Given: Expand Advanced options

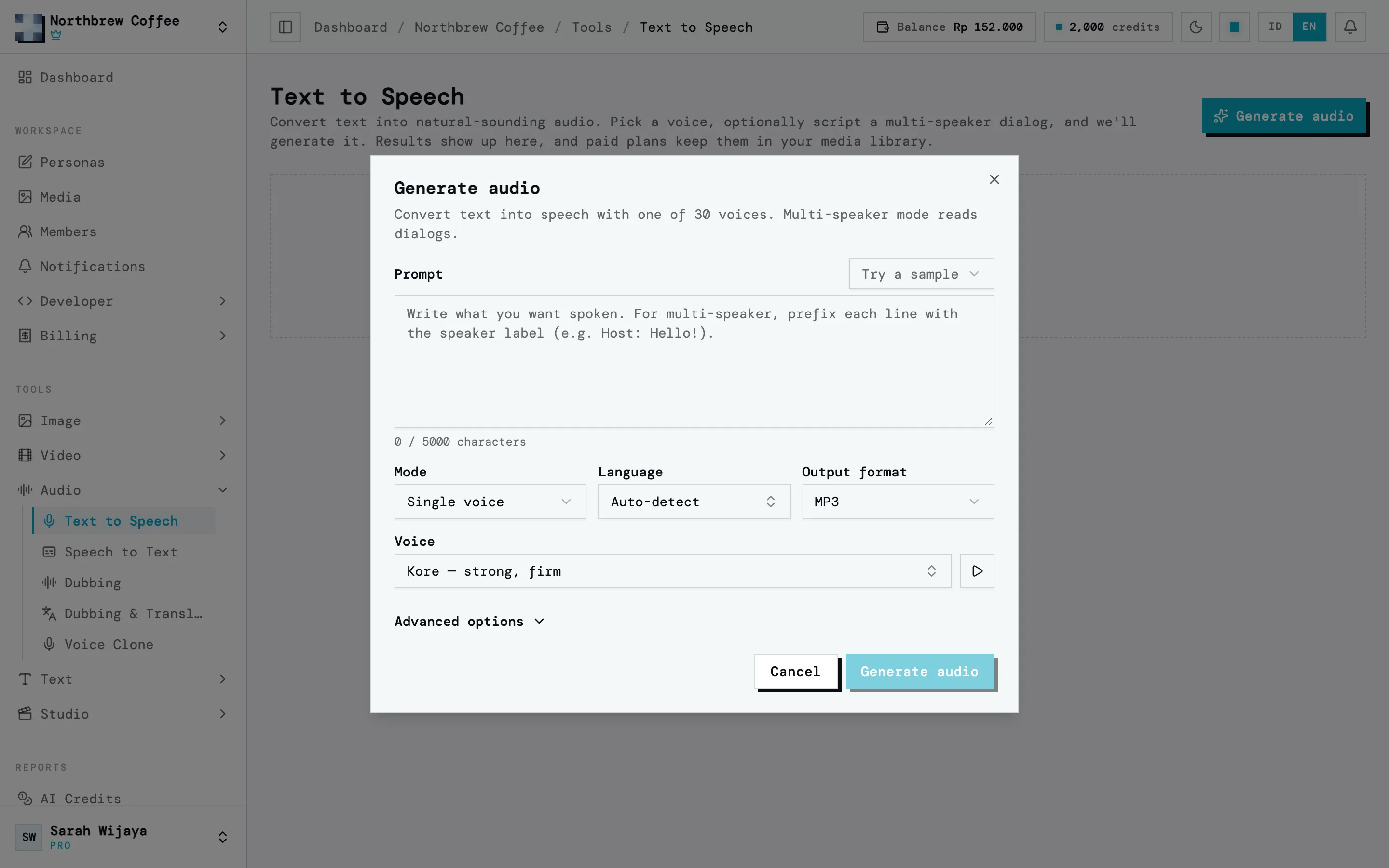Looking at the screenshot, I should click(x=469, y=621).
